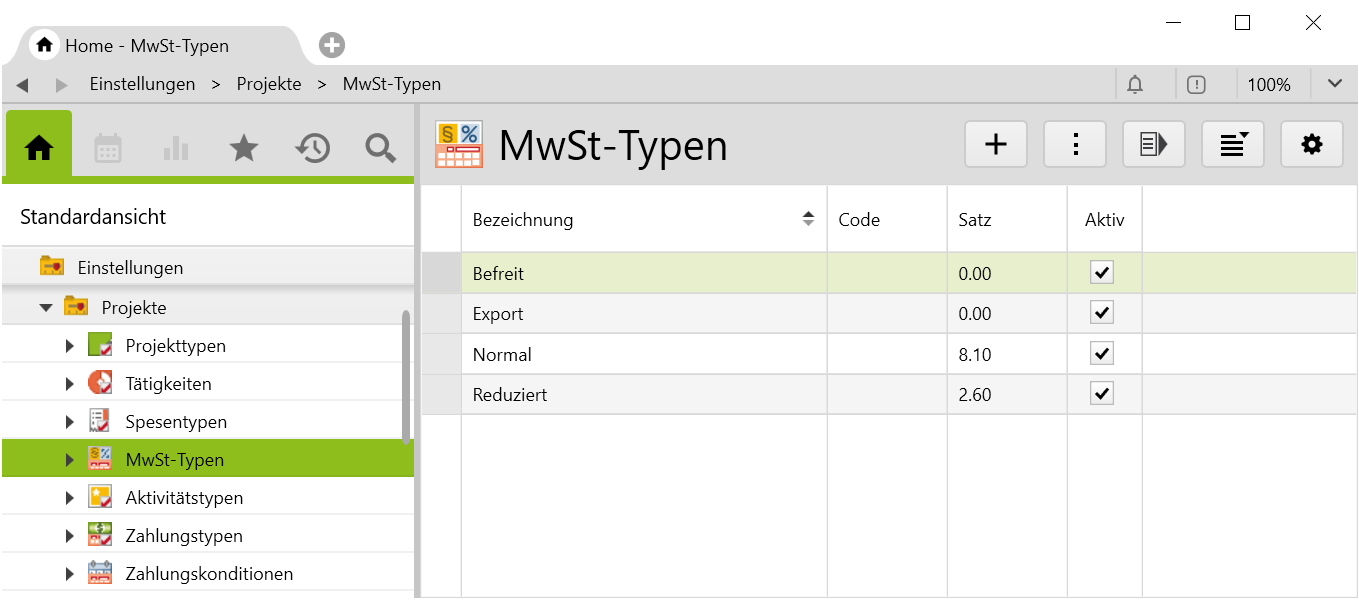Viewport: 1359px width, 600px height.
Task: Open the settings gear in the toolbar
Action: [1311, 145]
